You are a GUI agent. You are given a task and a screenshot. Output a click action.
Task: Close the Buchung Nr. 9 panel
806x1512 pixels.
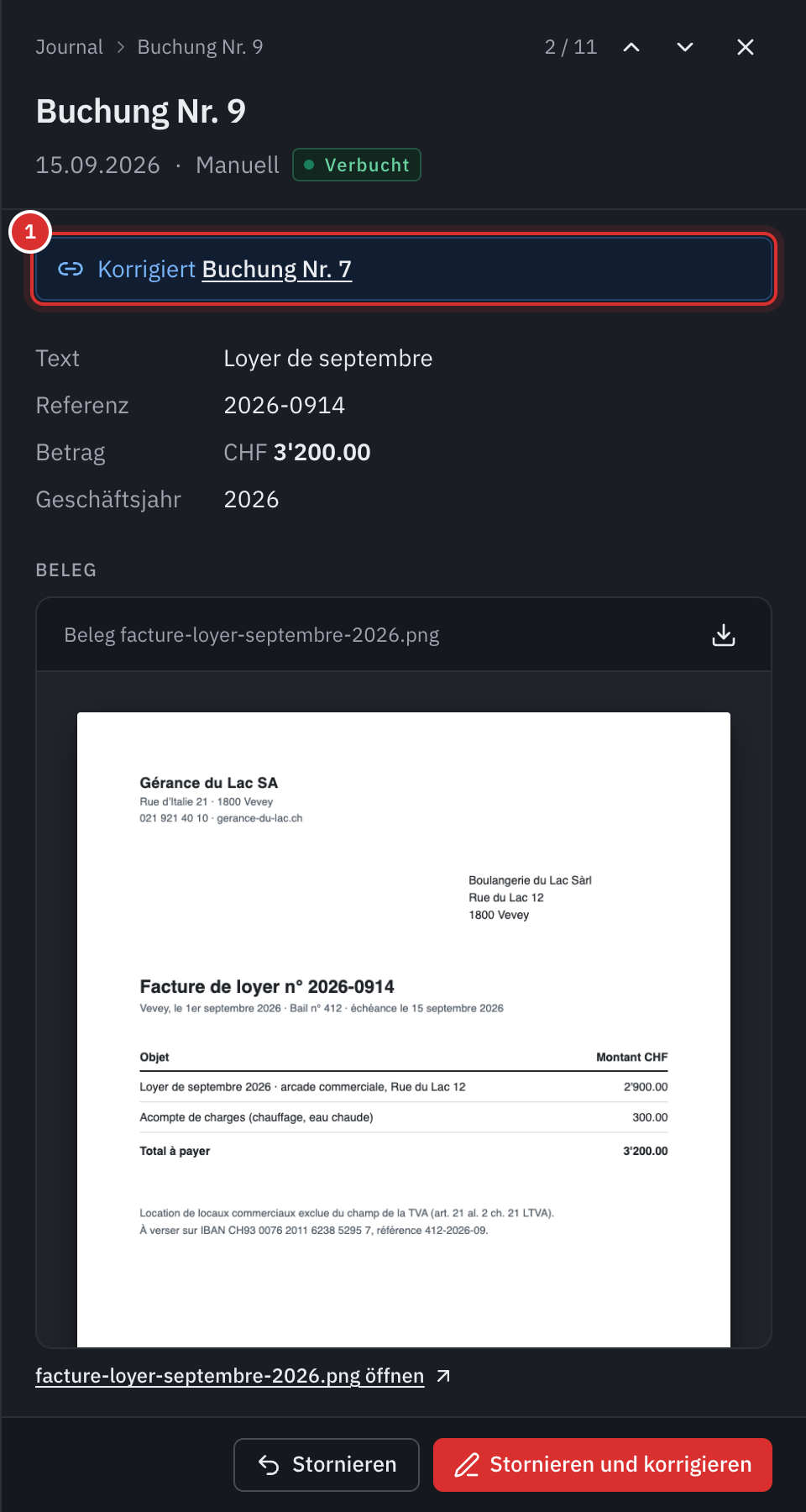point(746,47)
